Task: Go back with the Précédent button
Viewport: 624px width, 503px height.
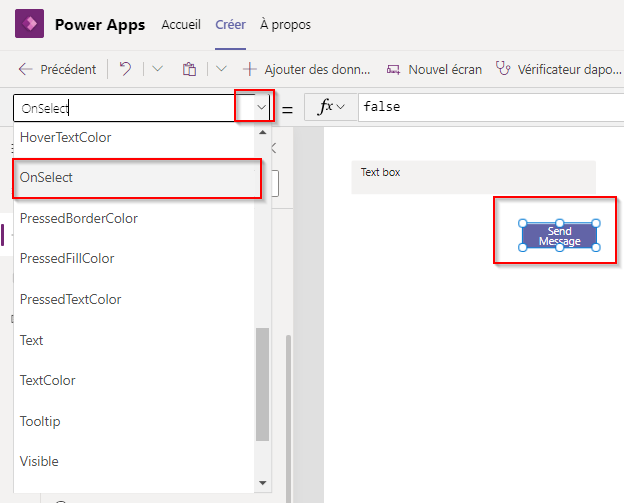Action: (x=57, y=69)
